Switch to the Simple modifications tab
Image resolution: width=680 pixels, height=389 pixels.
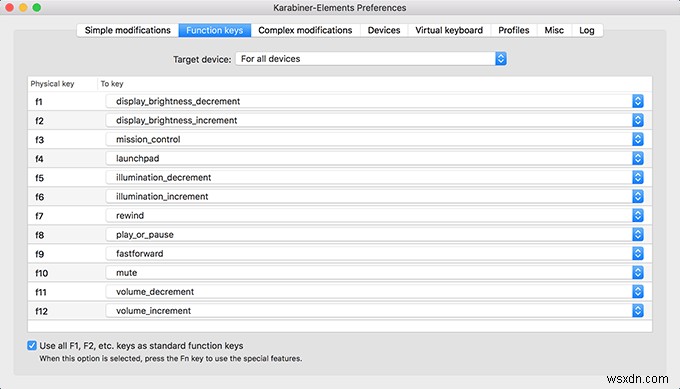128,30
